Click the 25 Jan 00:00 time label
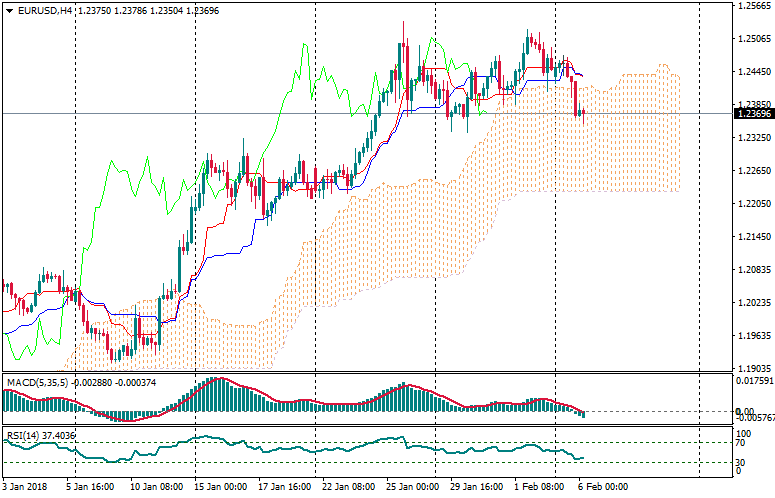Image resolution: width=775 pixels, height=498 pixels. click(412, 487)
